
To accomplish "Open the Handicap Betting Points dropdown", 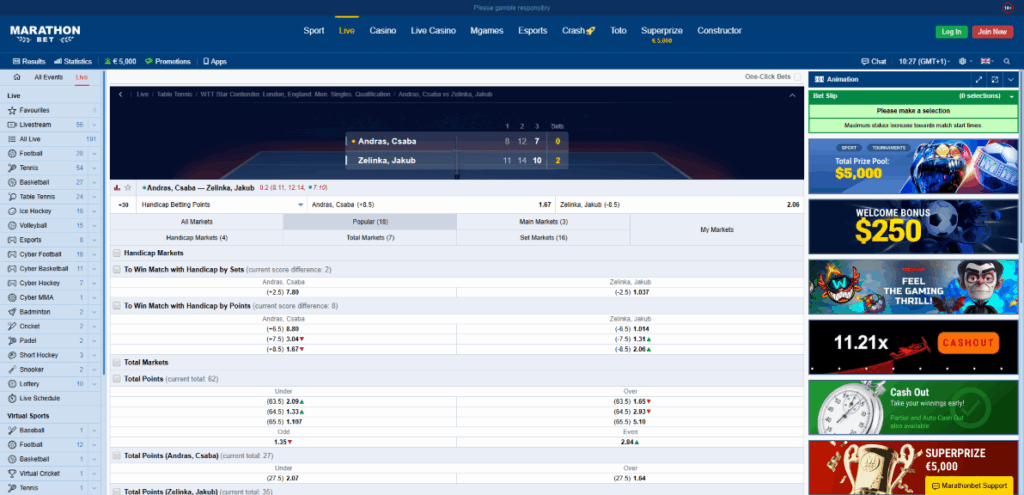I will coord(301,205).
